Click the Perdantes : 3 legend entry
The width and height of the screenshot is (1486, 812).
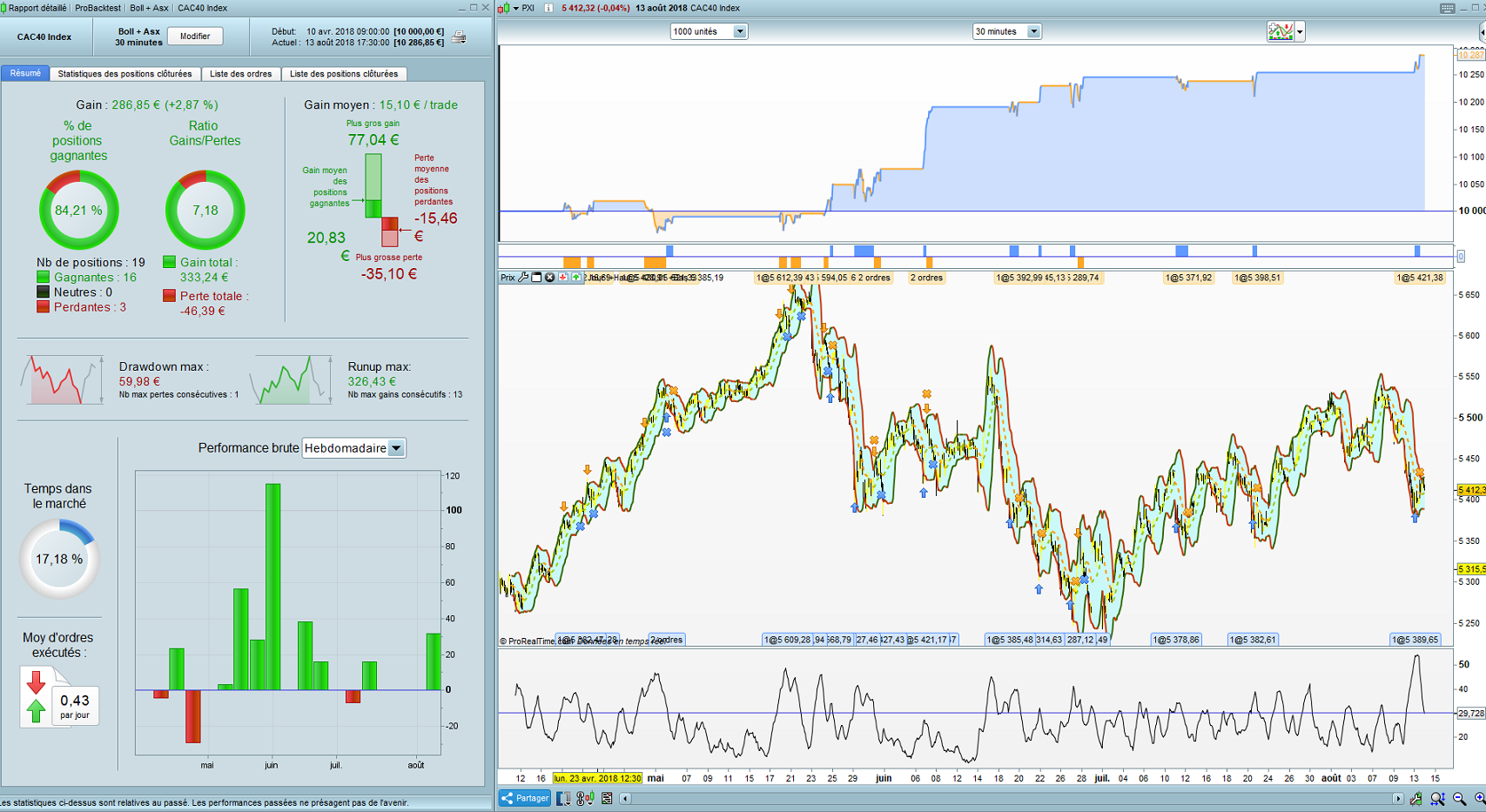(x=81, y=306)
